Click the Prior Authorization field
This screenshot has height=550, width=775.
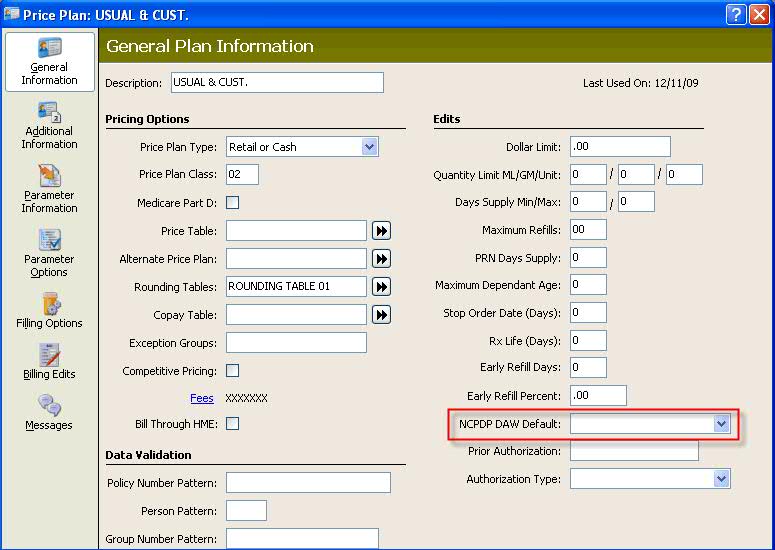tap(634, 451)
